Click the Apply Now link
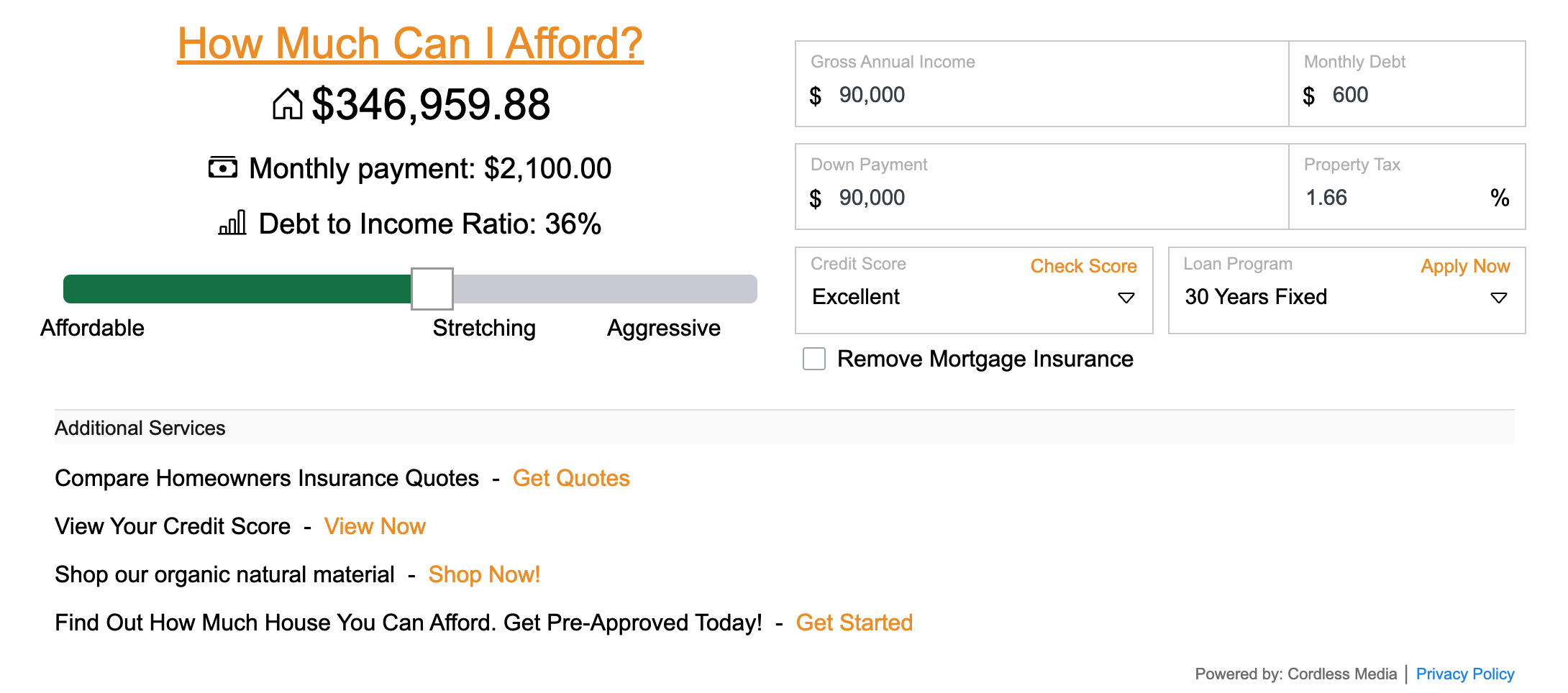Viewport: 1568px width, 693px height. [1465, 266]
